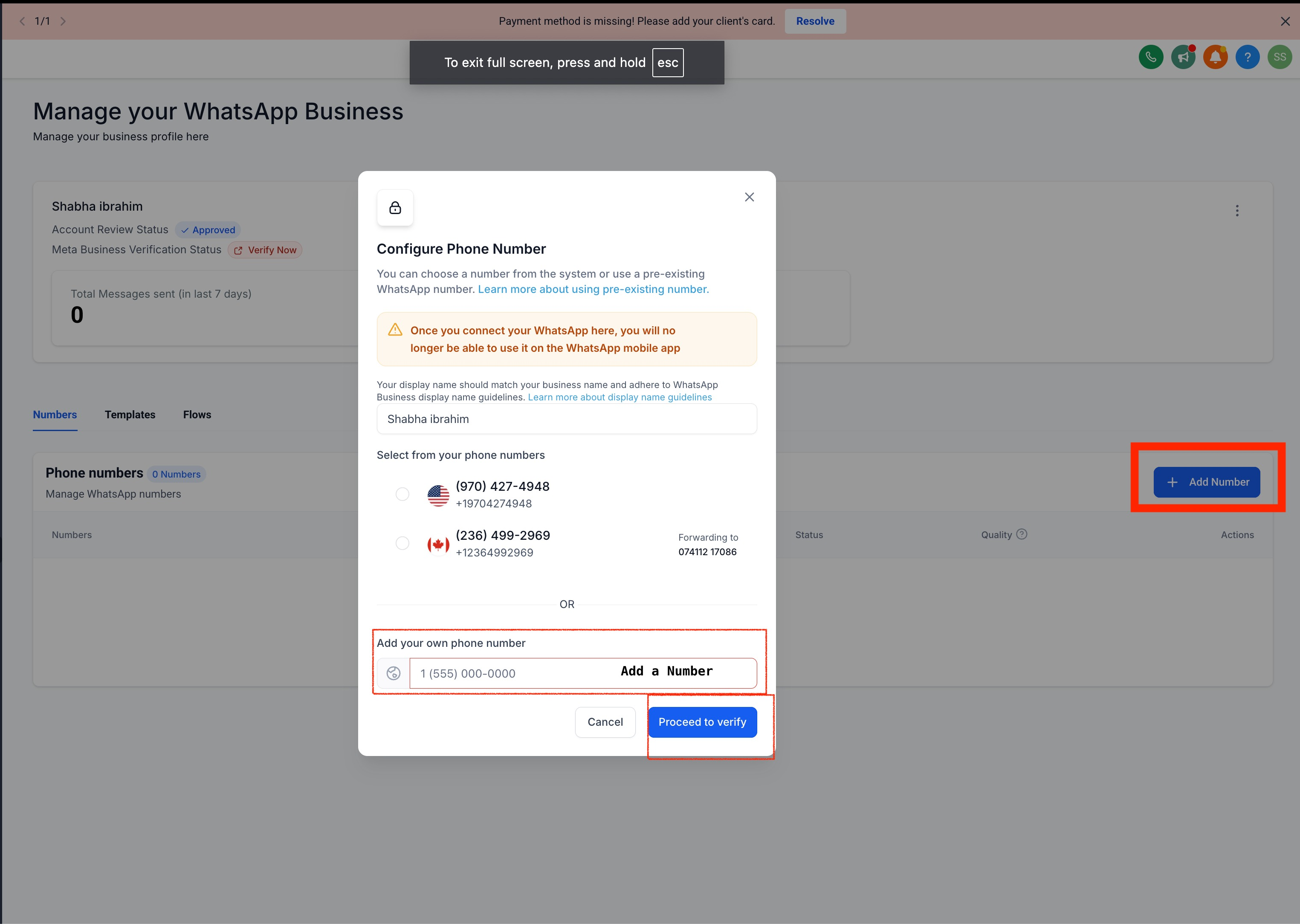Click the Numbers column header in table
This screenshot has width=1300, height=924.
[x=72, y=535]
